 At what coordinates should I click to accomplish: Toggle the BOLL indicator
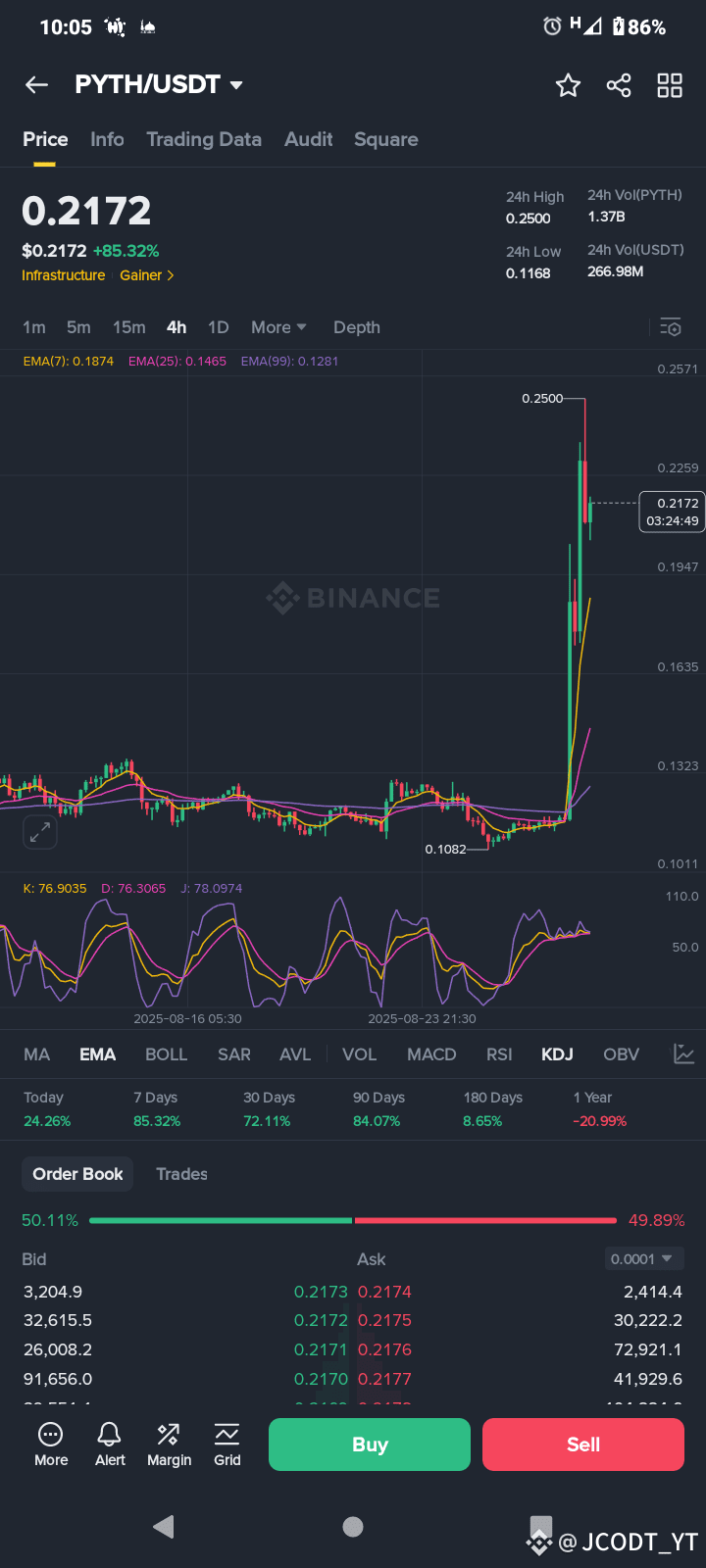click(166, 1054)
